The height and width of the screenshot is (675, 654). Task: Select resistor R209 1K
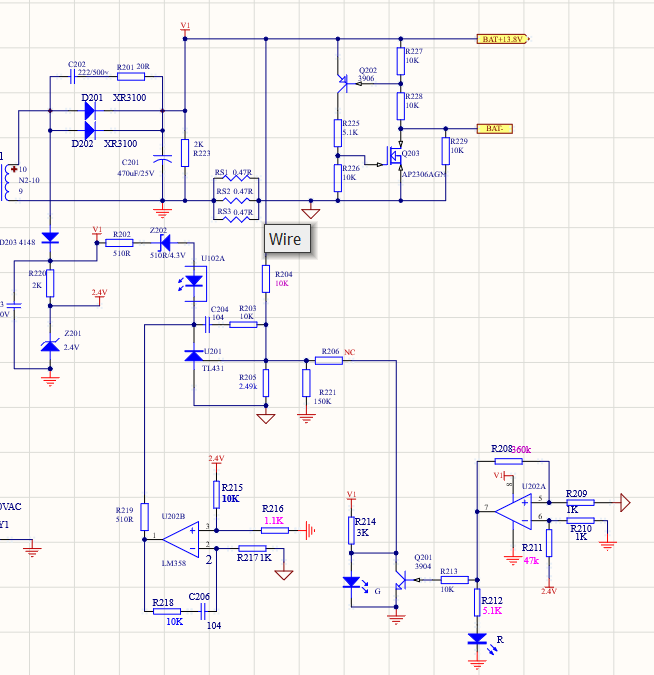[580, 502]
